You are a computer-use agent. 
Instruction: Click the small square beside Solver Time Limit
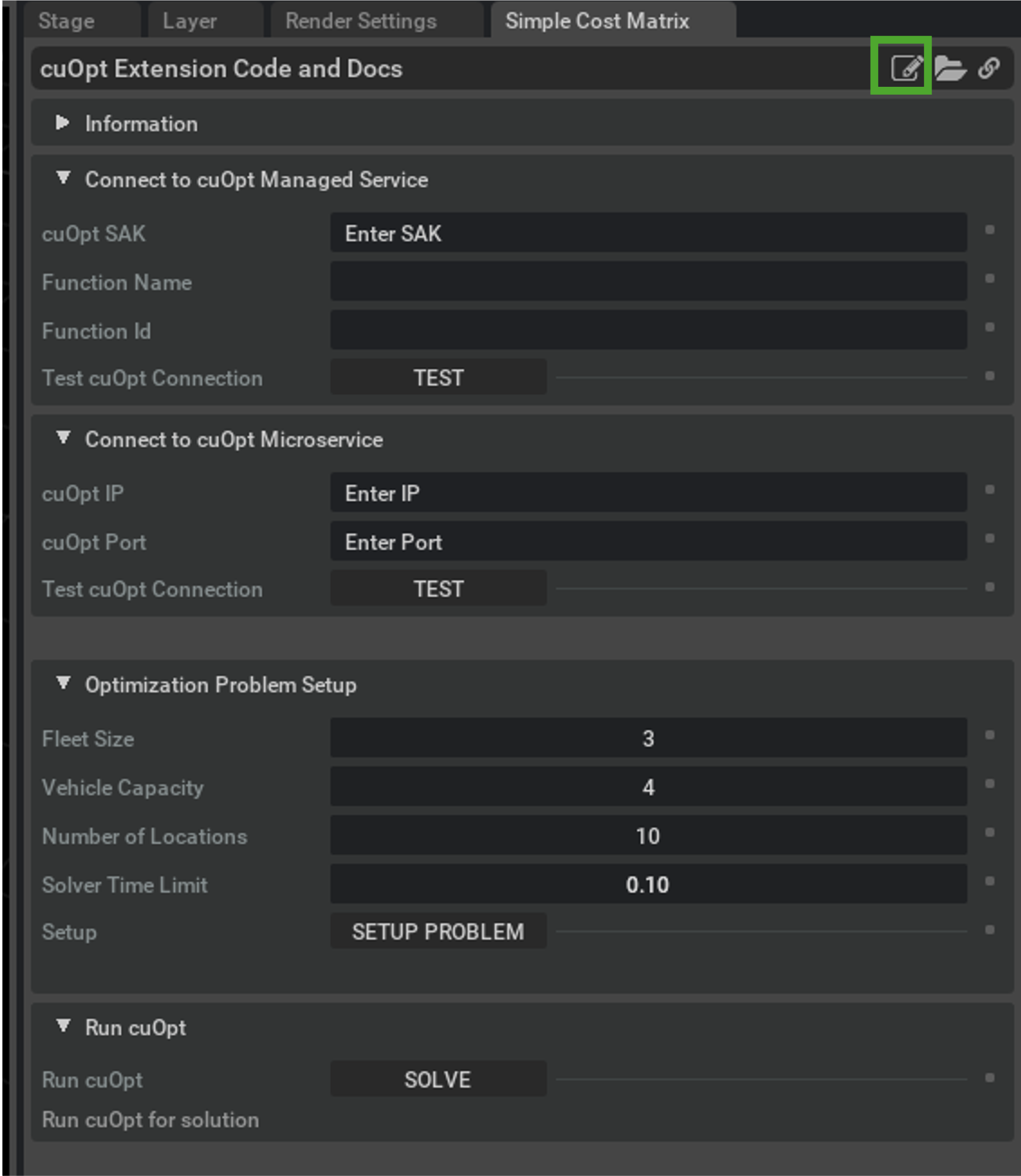tap(990, 881)
